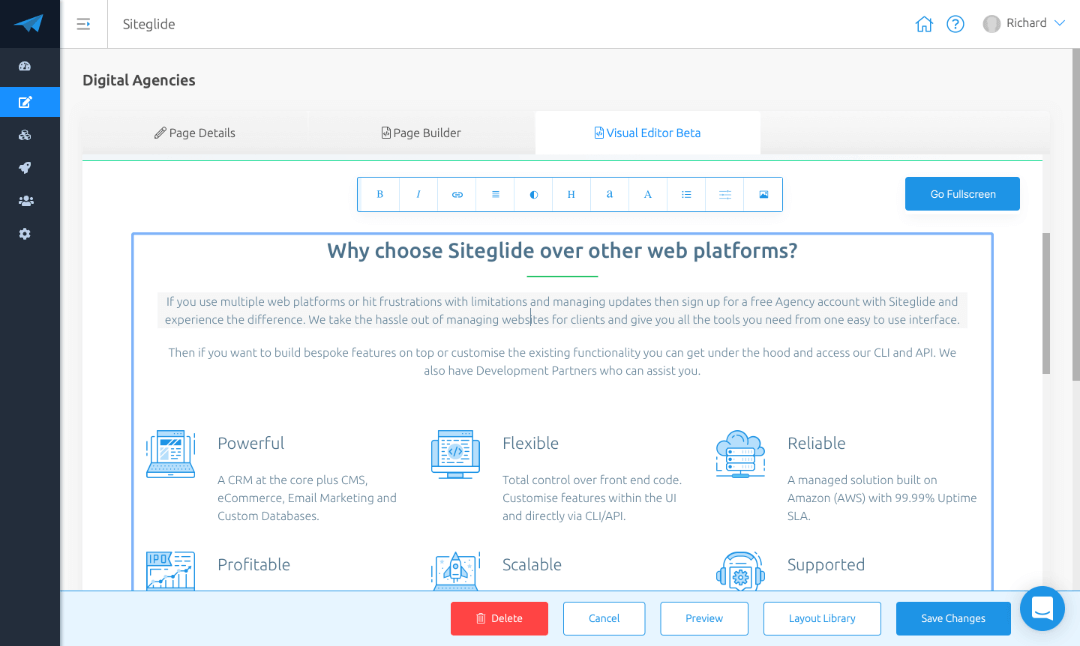Open the rocket sidebar icon

[x=25, y=168]
